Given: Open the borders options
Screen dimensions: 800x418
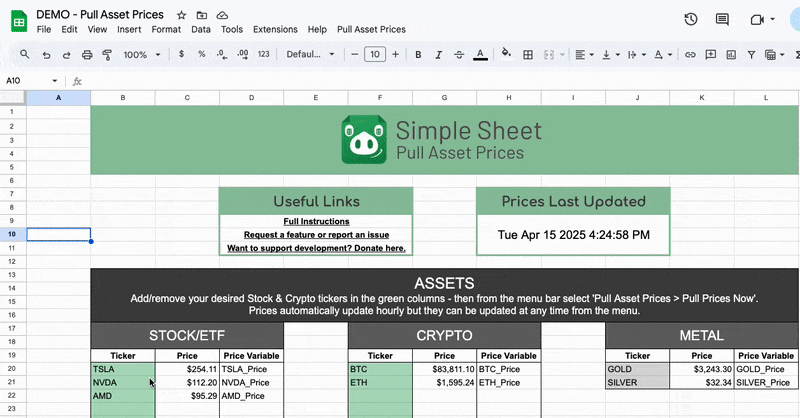Looking at the screenshot, I should click(528, 55).
